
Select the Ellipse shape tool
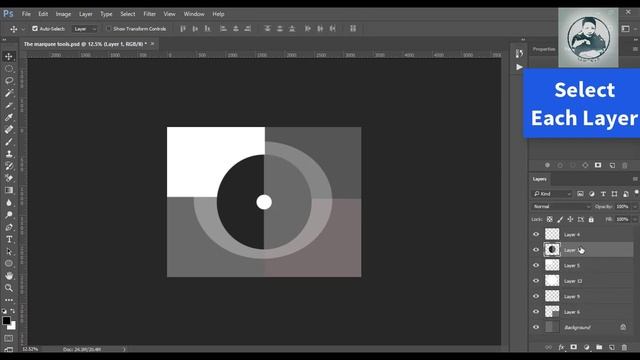pos(9,263)
